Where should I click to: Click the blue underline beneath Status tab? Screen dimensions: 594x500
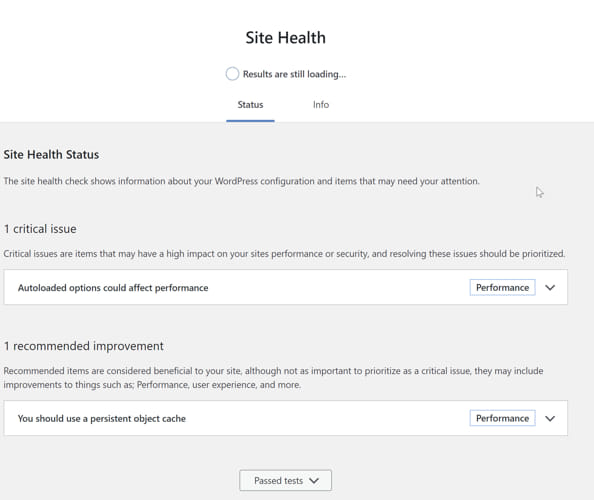[250, 121]
